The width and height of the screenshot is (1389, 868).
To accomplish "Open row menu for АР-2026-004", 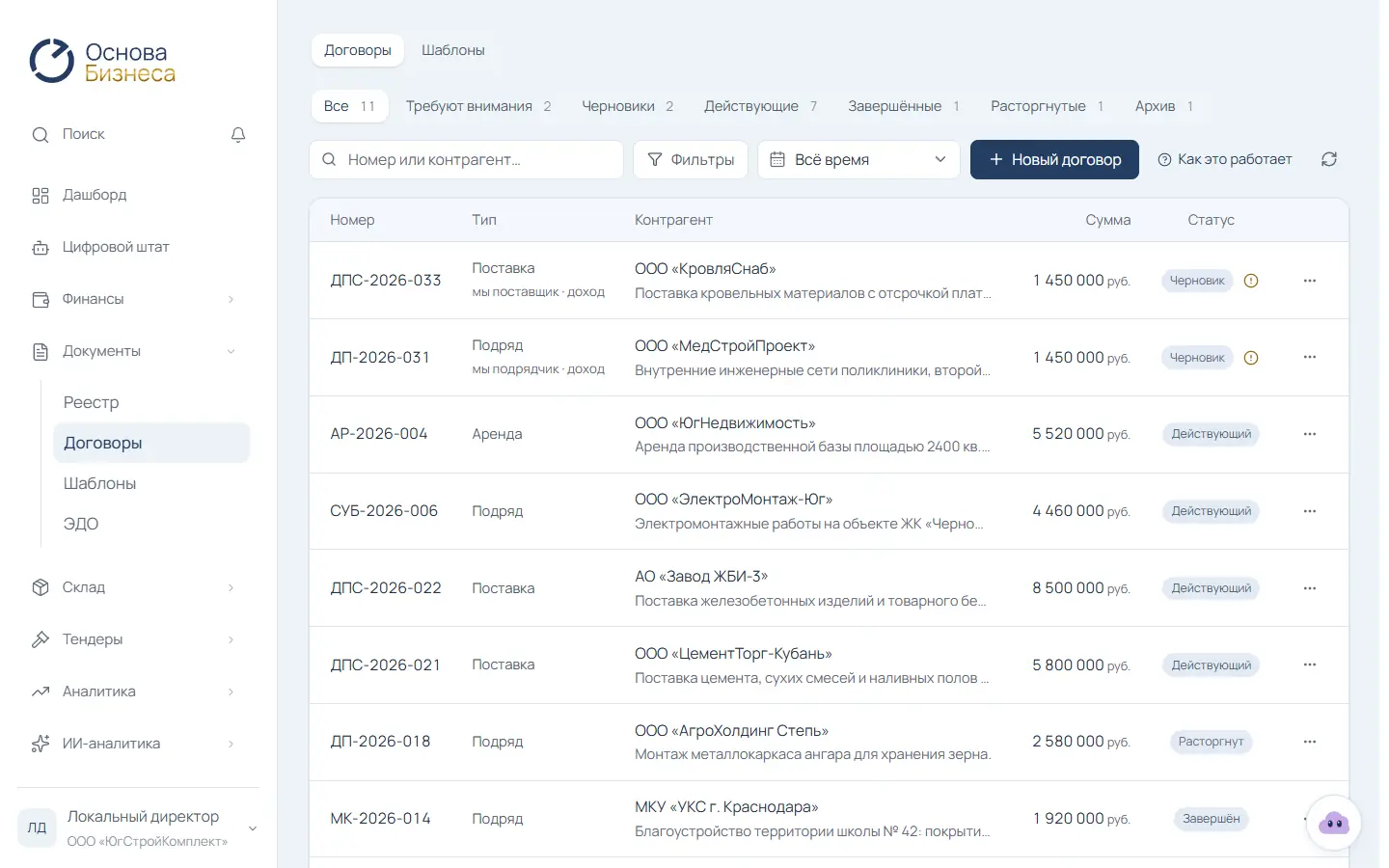I will click(1310, 434).
